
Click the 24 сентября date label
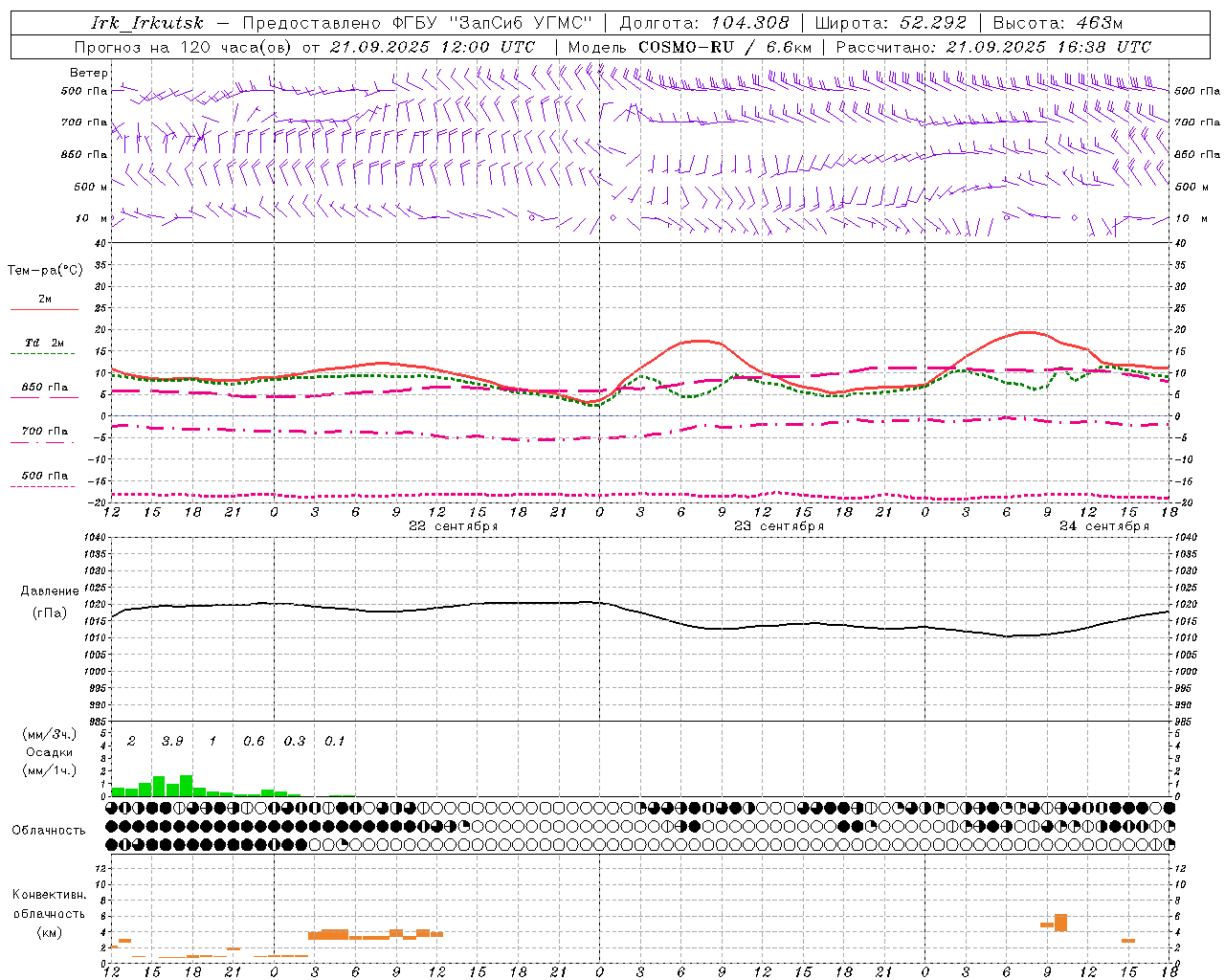(1104, 526)
